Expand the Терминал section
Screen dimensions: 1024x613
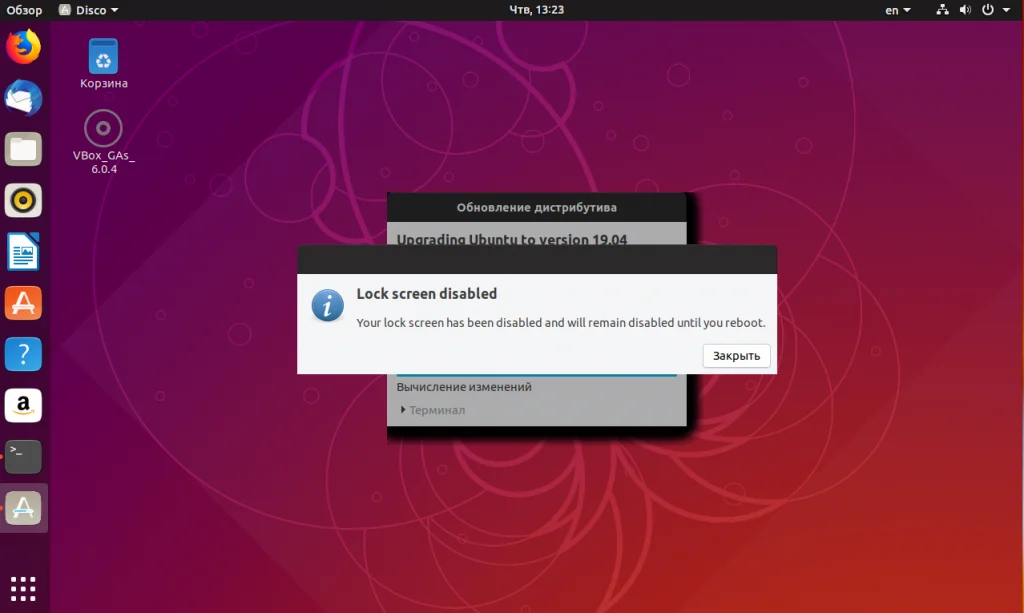[x=432, y=410]
